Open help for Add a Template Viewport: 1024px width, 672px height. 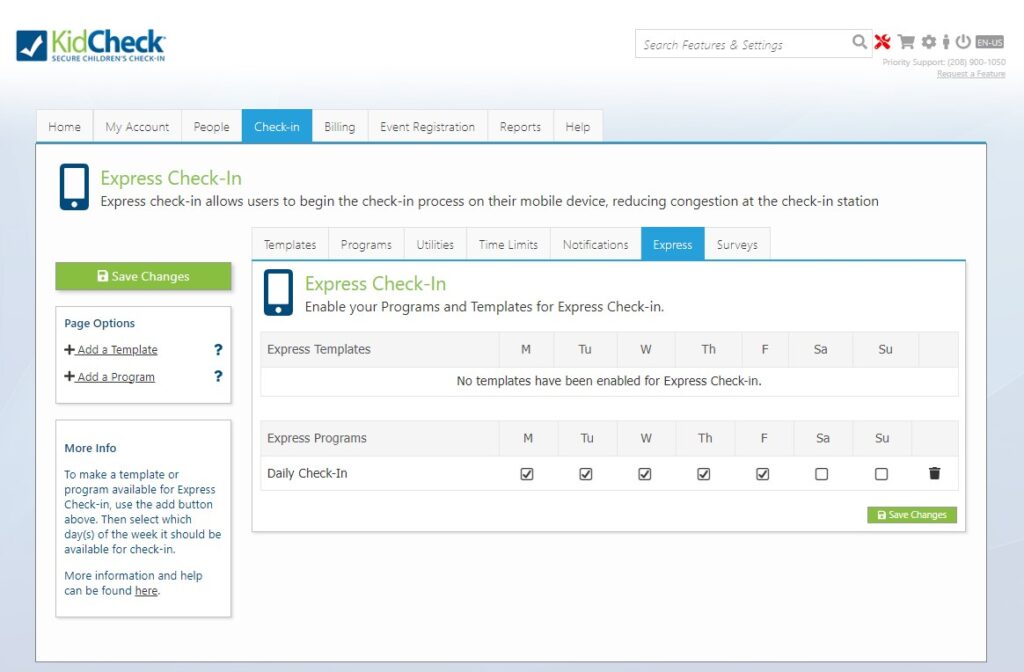(x=217, y=350)
